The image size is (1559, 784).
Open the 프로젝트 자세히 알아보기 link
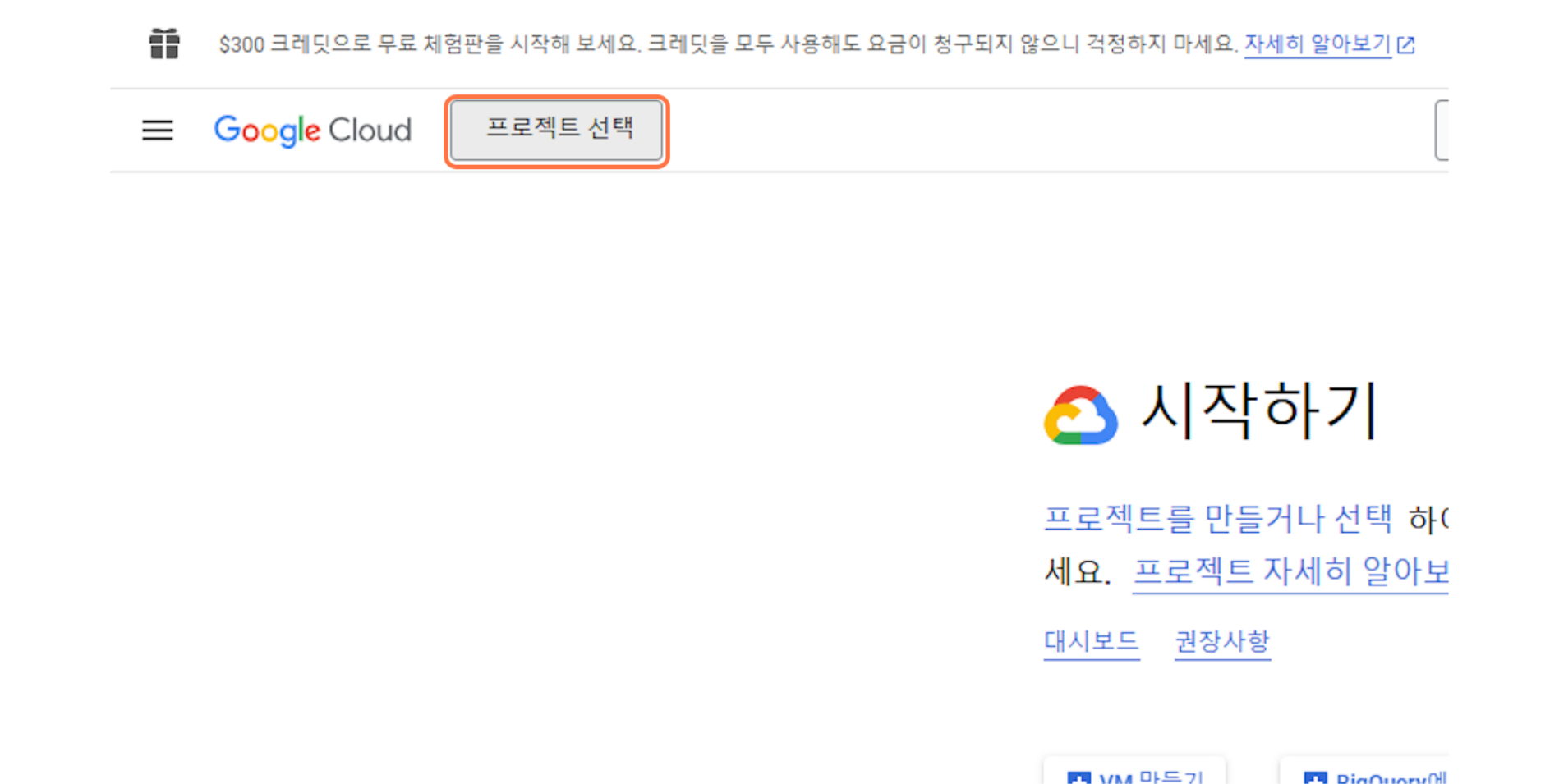(x=1290, y=571)
